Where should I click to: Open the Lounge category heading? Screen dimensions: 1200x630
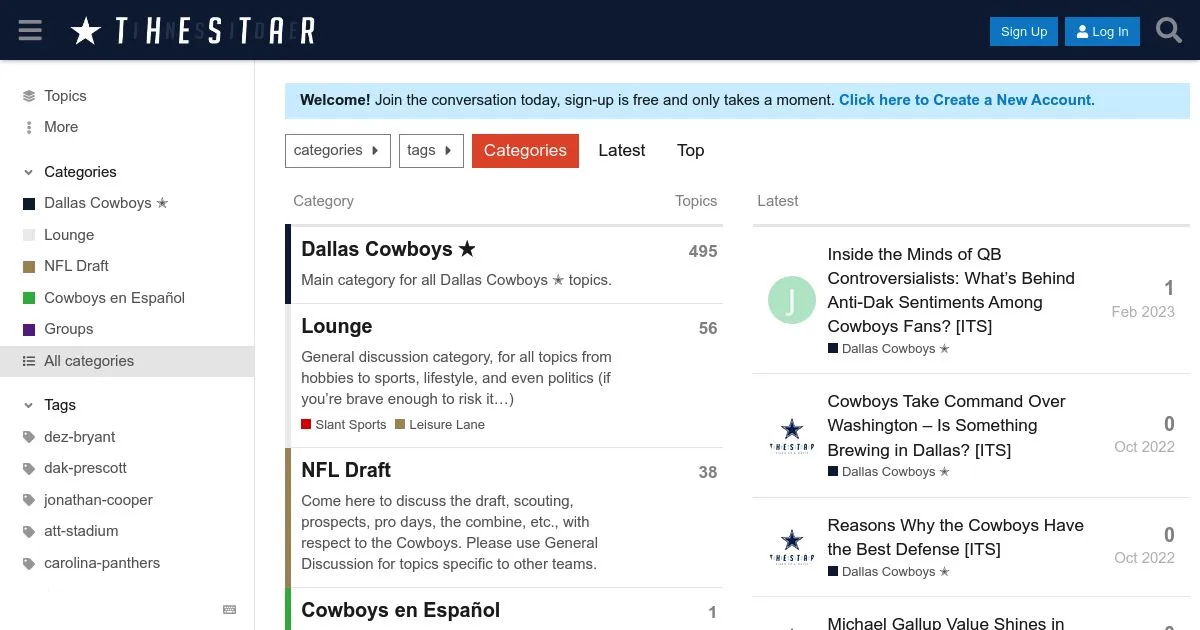tap(337, 326)
